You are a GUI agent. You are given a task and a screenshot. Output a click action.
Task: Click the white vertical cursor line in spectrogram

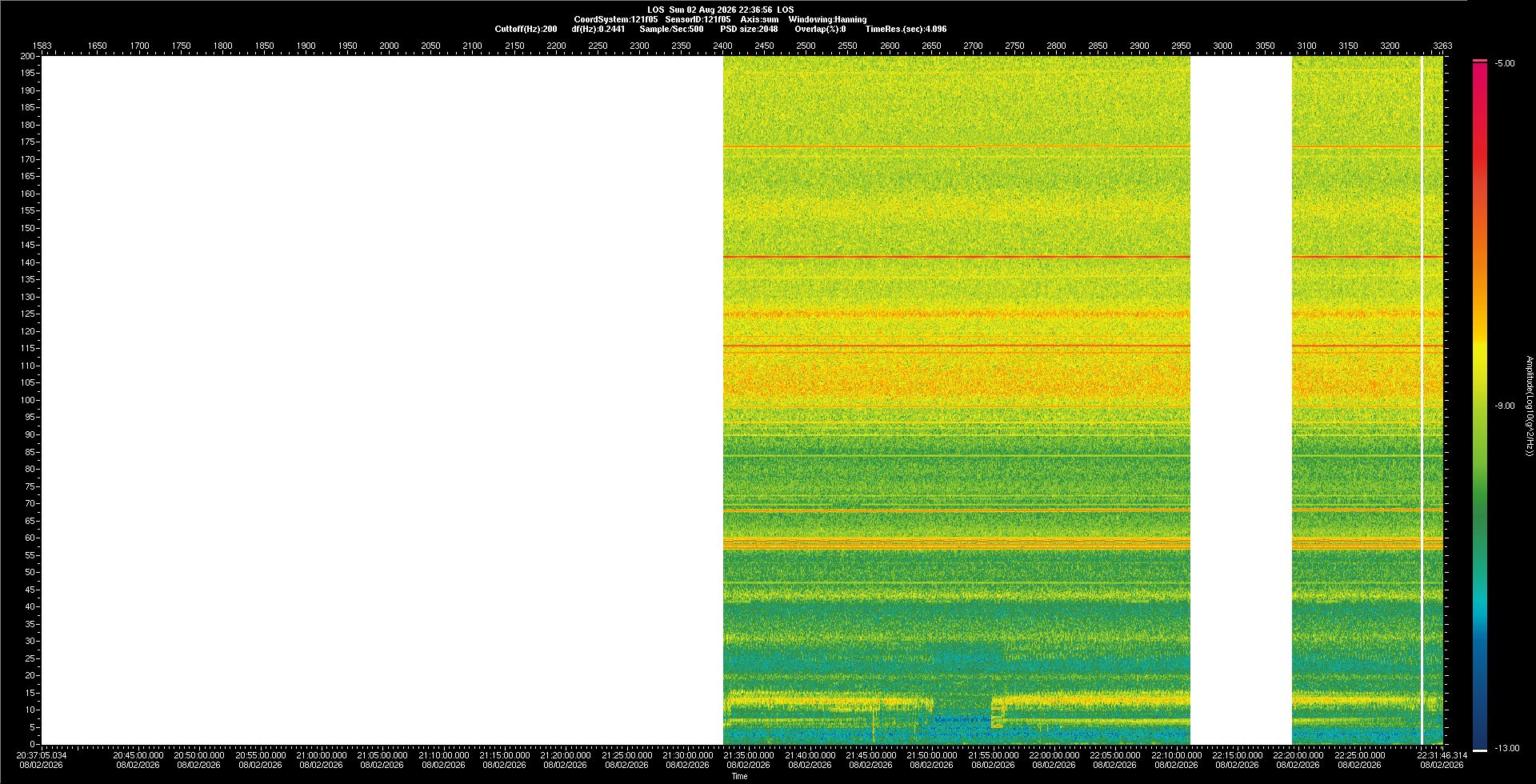(x=1422, y=400)
